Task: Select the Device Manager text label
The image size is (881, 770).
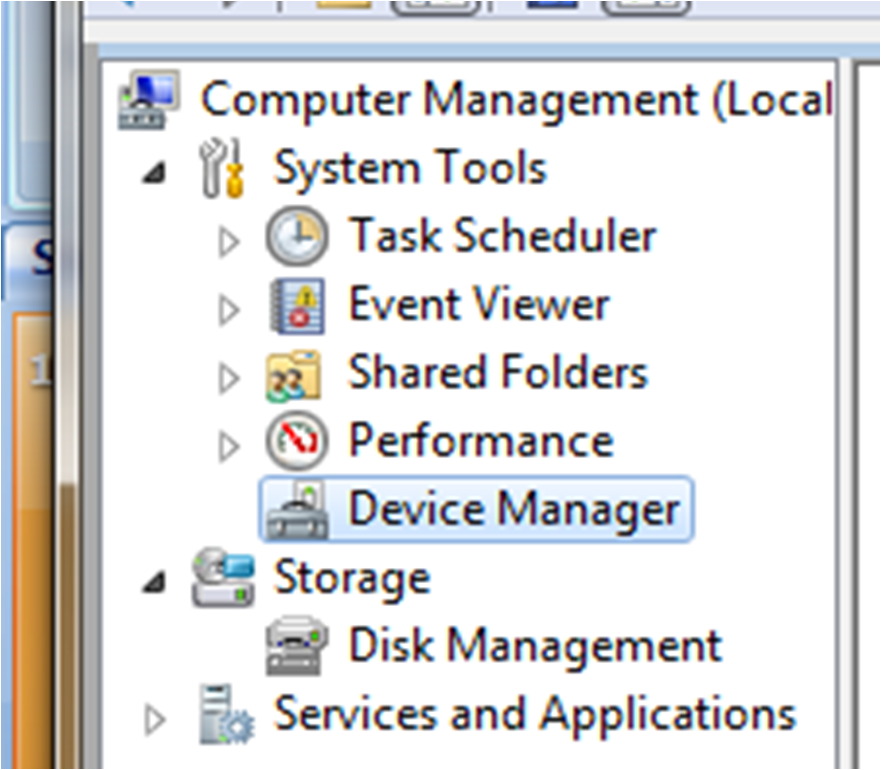Action: [514, 509]
